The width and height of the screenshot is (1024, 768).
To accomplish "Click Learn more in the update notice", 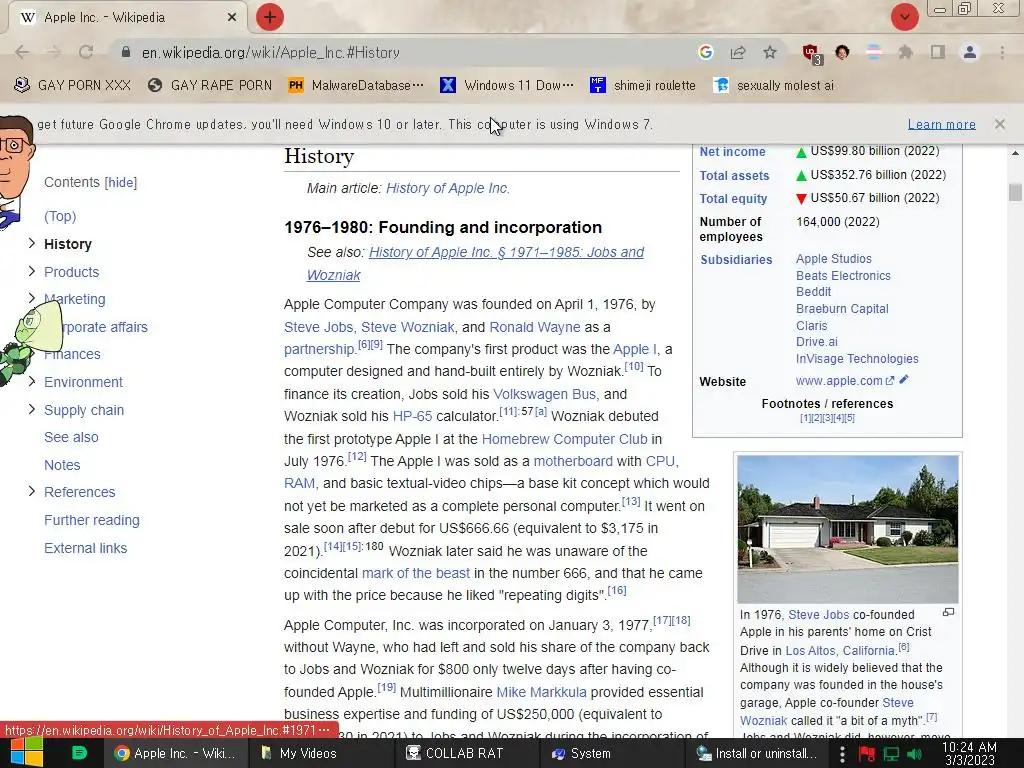I will click(x=941, y=124).
